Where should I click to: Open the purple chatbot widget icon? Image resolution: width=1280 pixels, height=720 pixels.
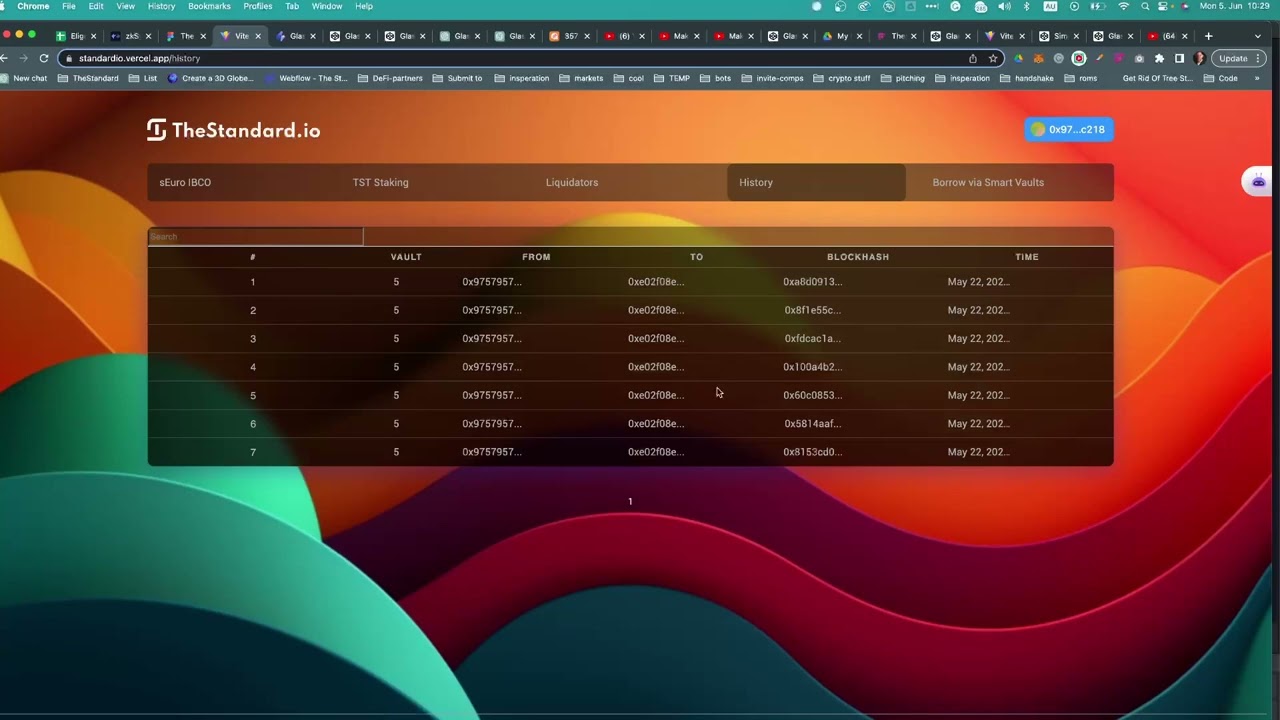coord(1258,181)
